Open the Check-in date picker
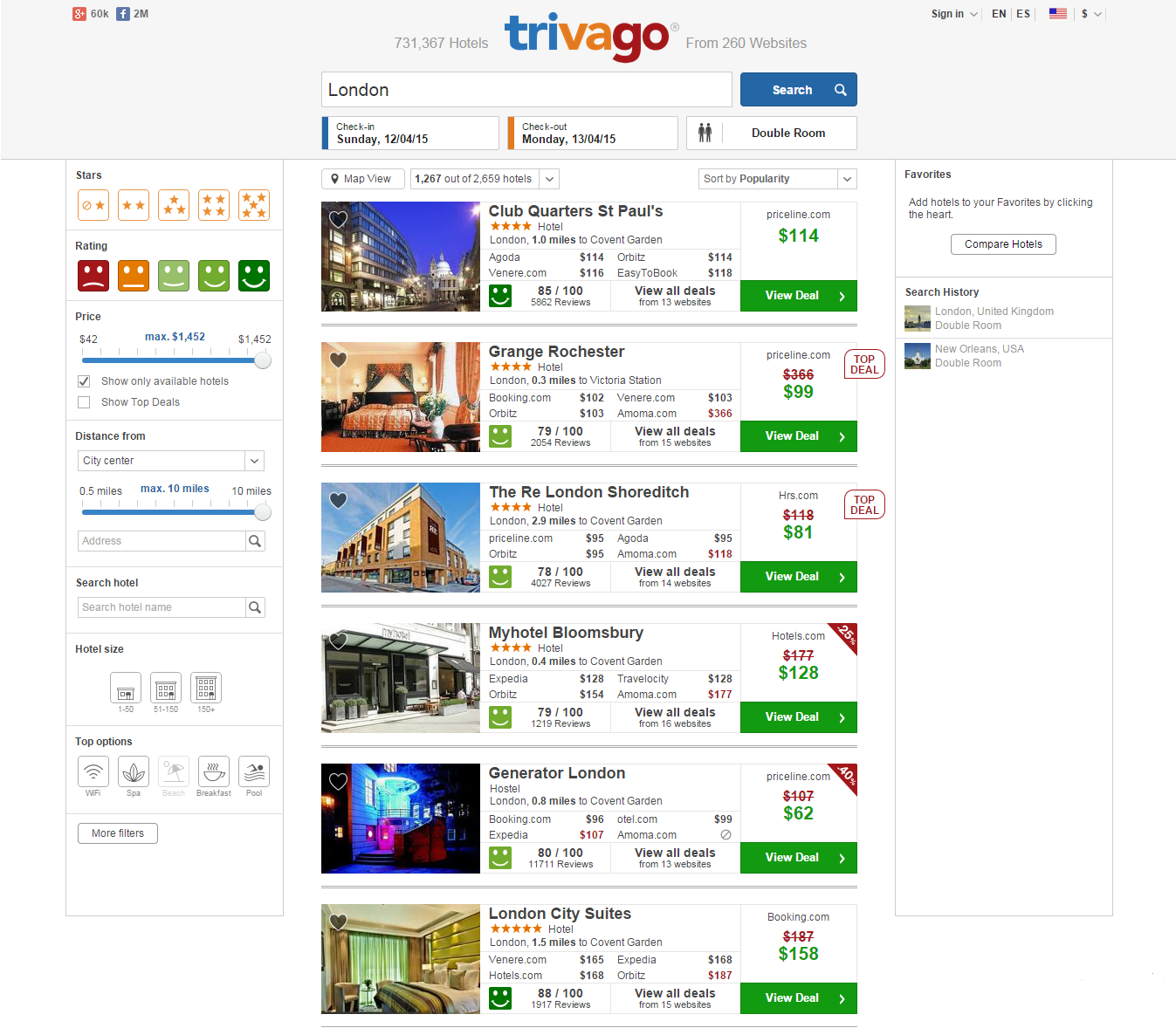 click(410, 133)
